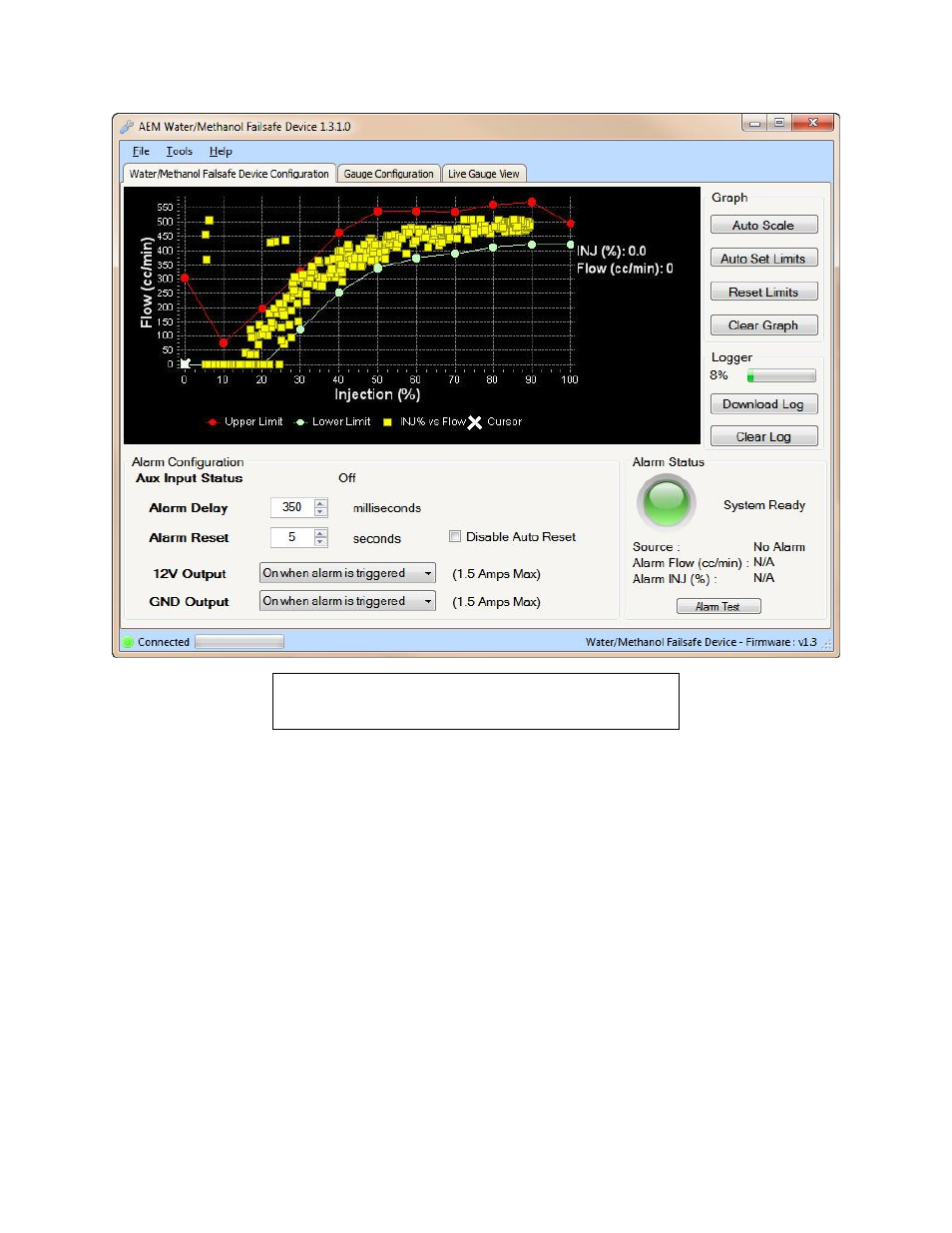952x1233 pixels.
Task: Click the Injection (%) axis label
Action: point(377,394)
